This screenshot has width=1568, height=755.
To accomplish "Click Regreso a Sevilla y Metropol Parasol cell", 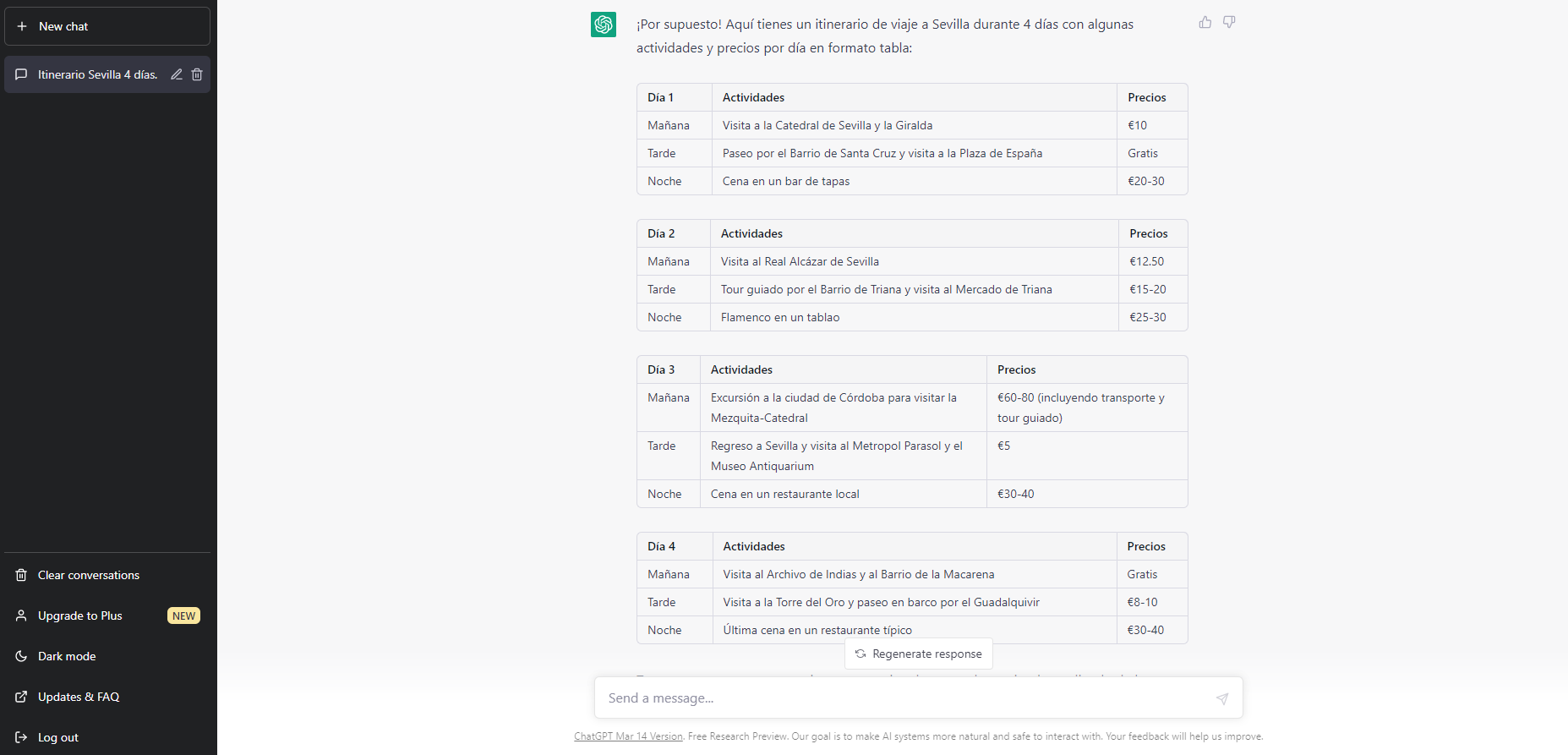I will tap(844, 456).
